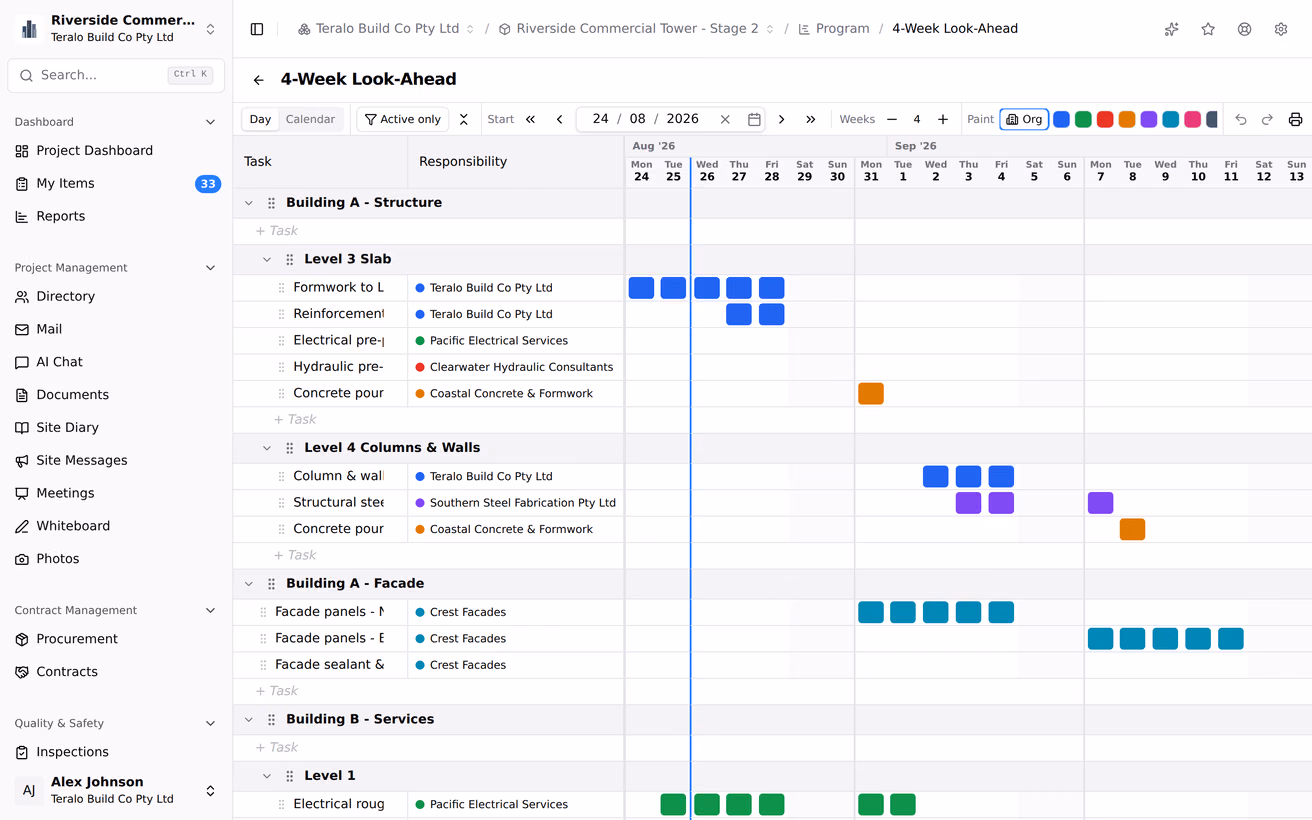The height and width of the screenshot is (820, 1312).
Task: Collapse the Dashboard sidebar section
Action: pyautogui.click(x=210, y=122)
